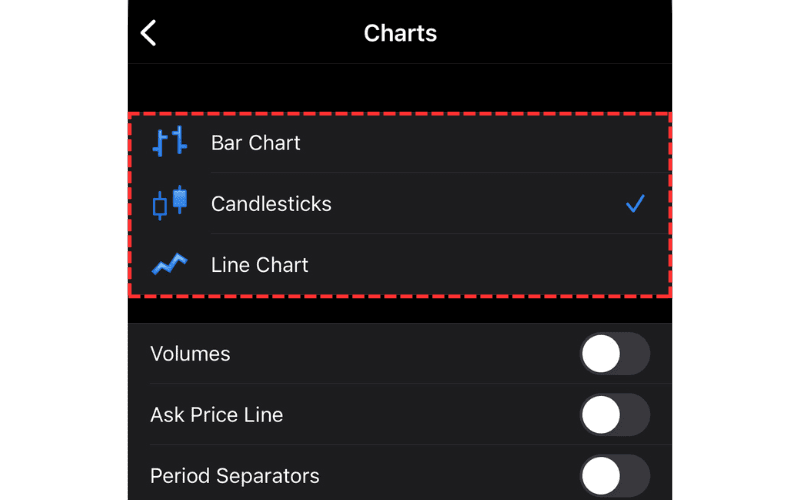Click the Charts page title
800x500 pixels.
(400, 33)
